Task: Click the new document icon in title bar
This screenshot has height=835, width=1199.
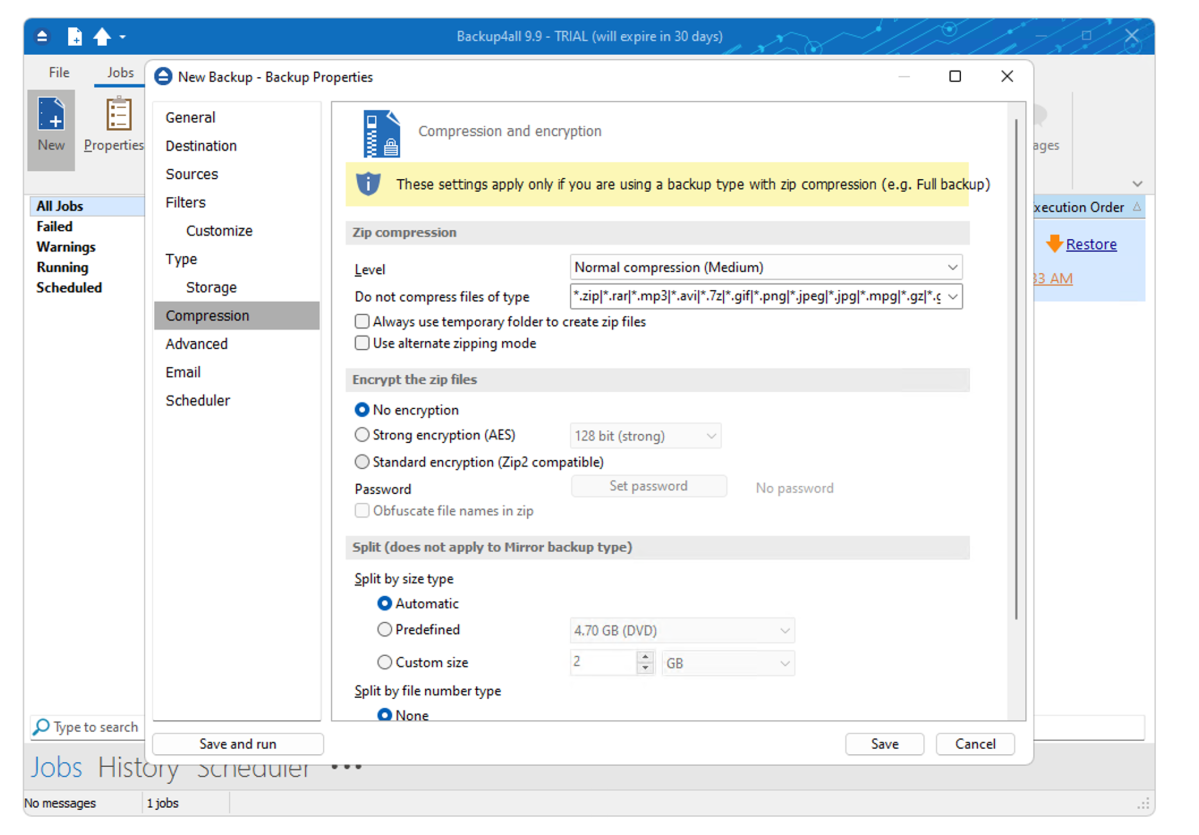Action: point(74,36)
